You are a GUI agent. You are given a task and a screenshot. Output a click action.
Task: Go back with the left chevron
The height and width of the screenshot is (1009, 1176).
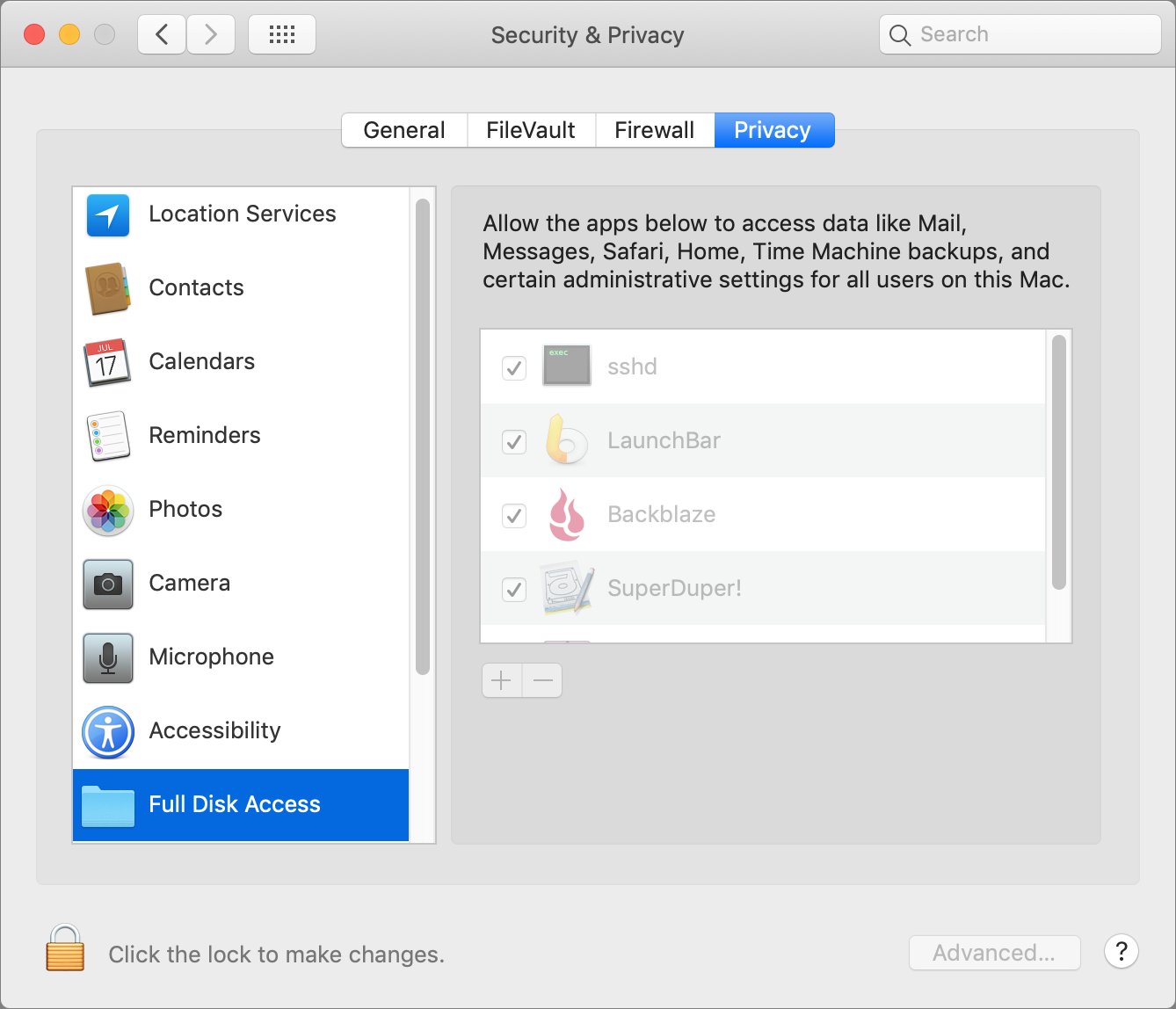click(162, 35)
